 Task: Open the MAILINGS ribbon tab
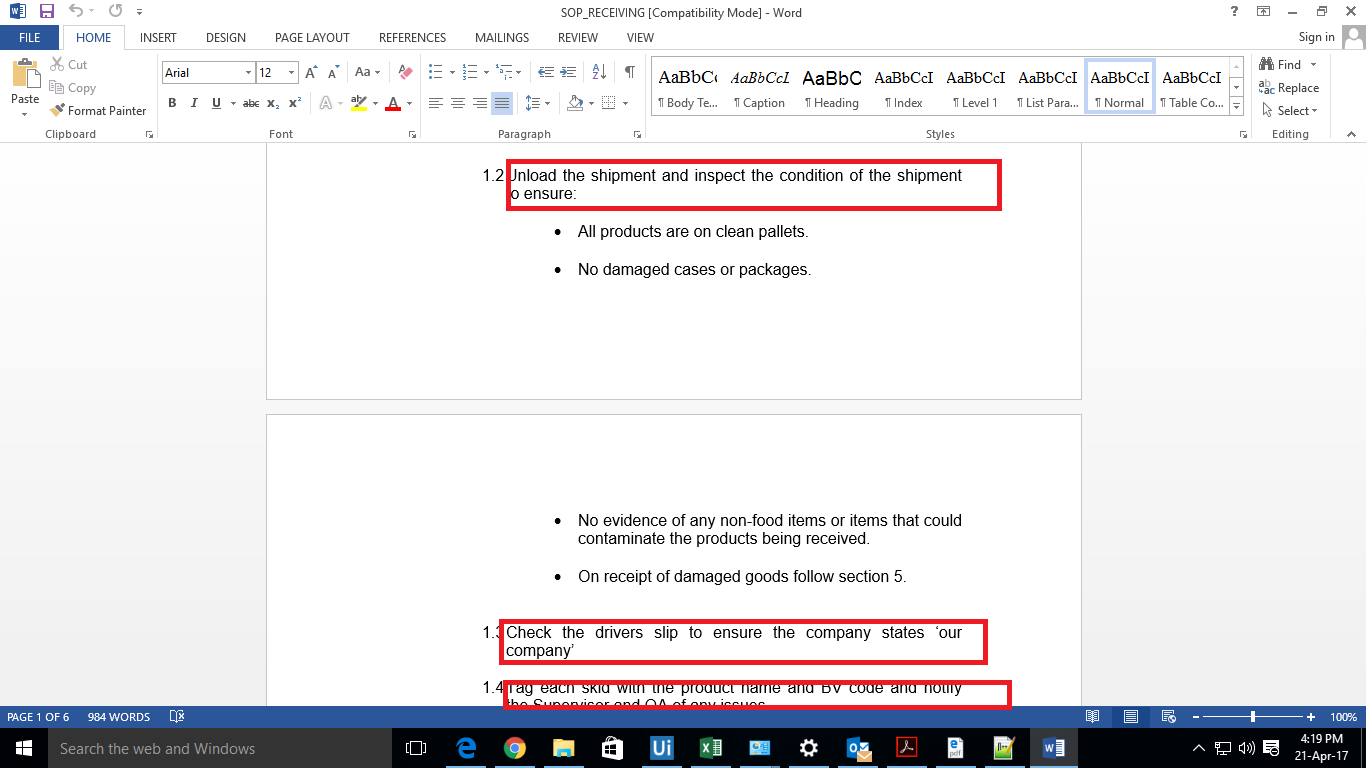[x=501, y=37]
